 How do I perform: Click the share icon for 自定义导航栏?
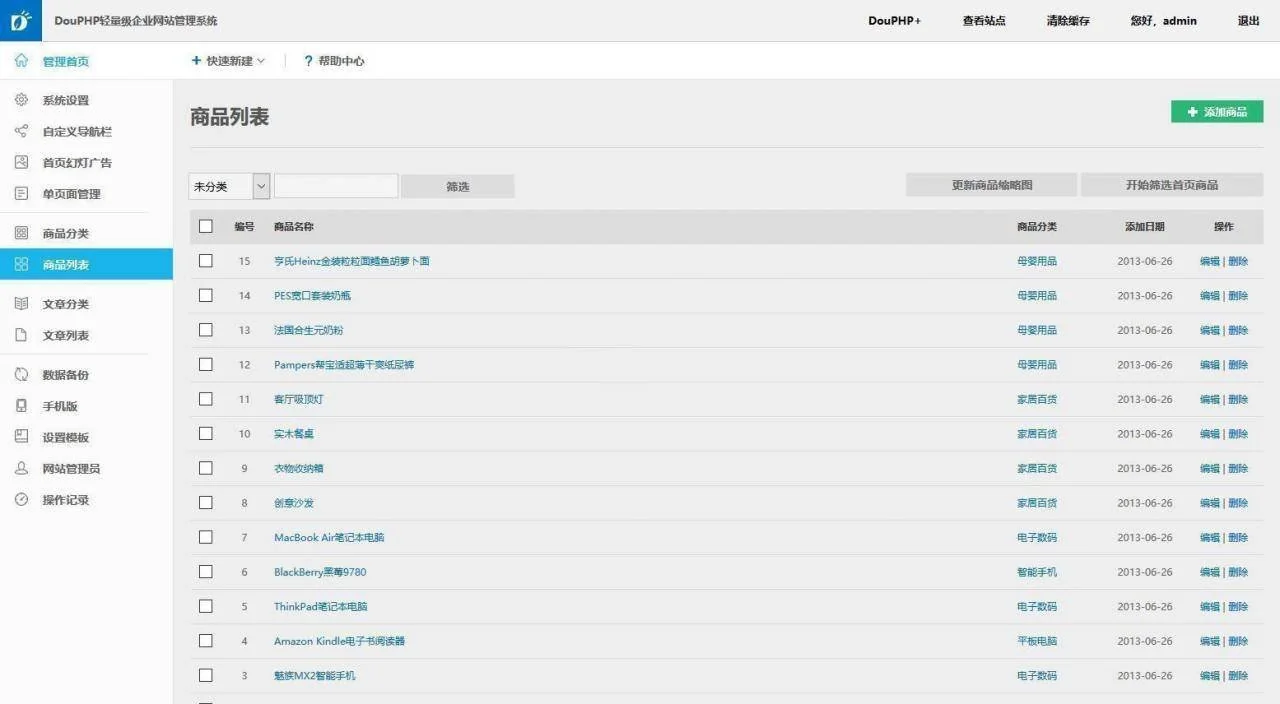coord(21,131)
